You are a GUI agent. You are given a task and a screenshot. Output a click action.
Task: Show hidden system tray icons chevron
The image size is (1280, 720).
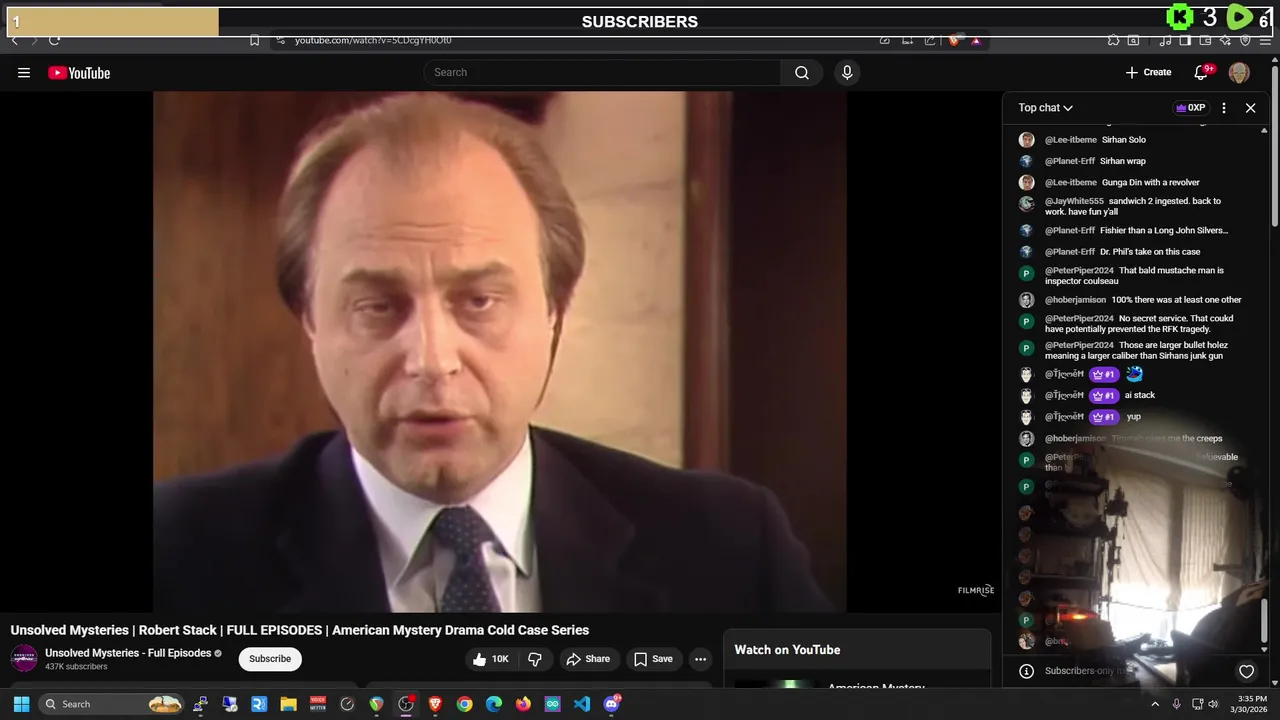(1155, 704)
